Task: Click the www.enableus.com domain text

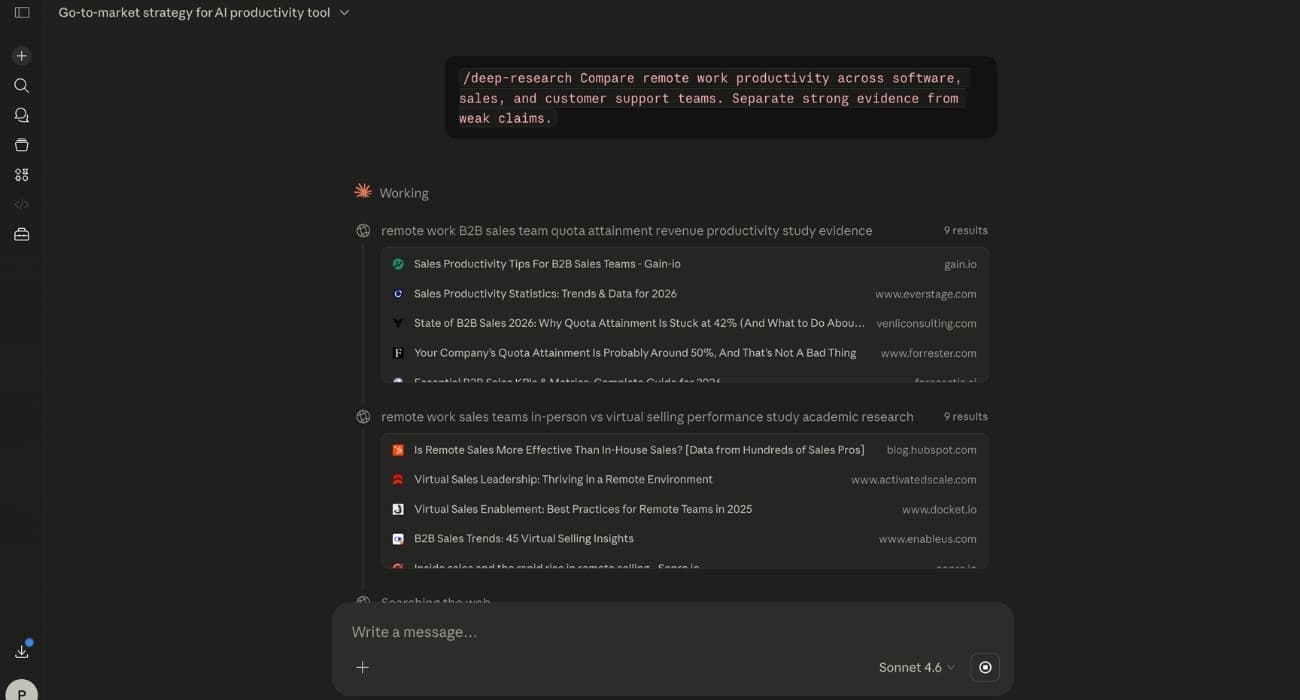Action: [x=928, y=539]
